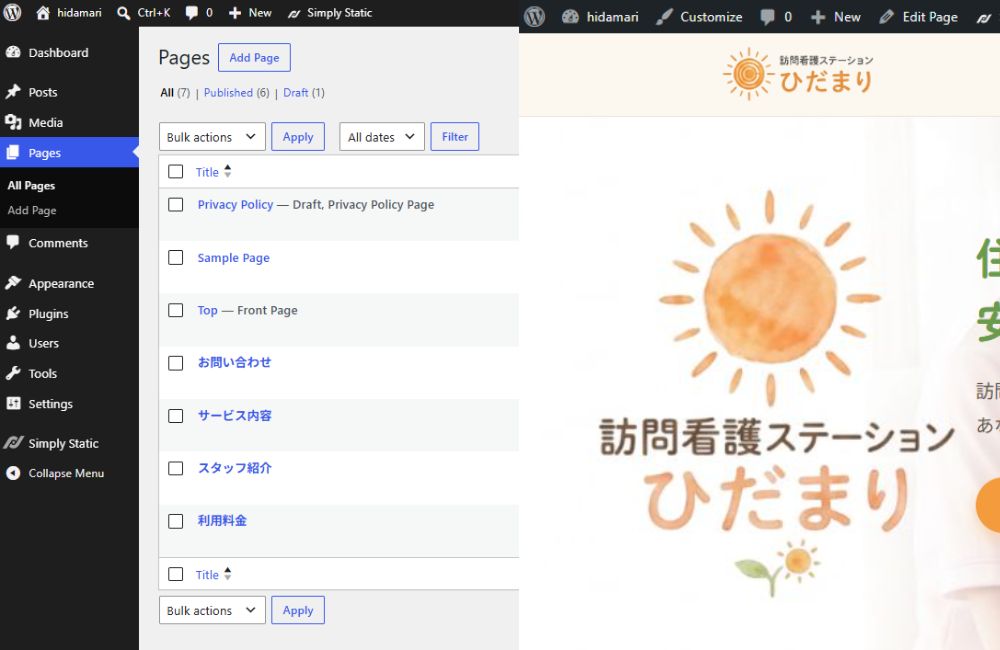The image size is (1000, 650).
Task: Sort by the Title column in the footer
Action: pos(214,574)
